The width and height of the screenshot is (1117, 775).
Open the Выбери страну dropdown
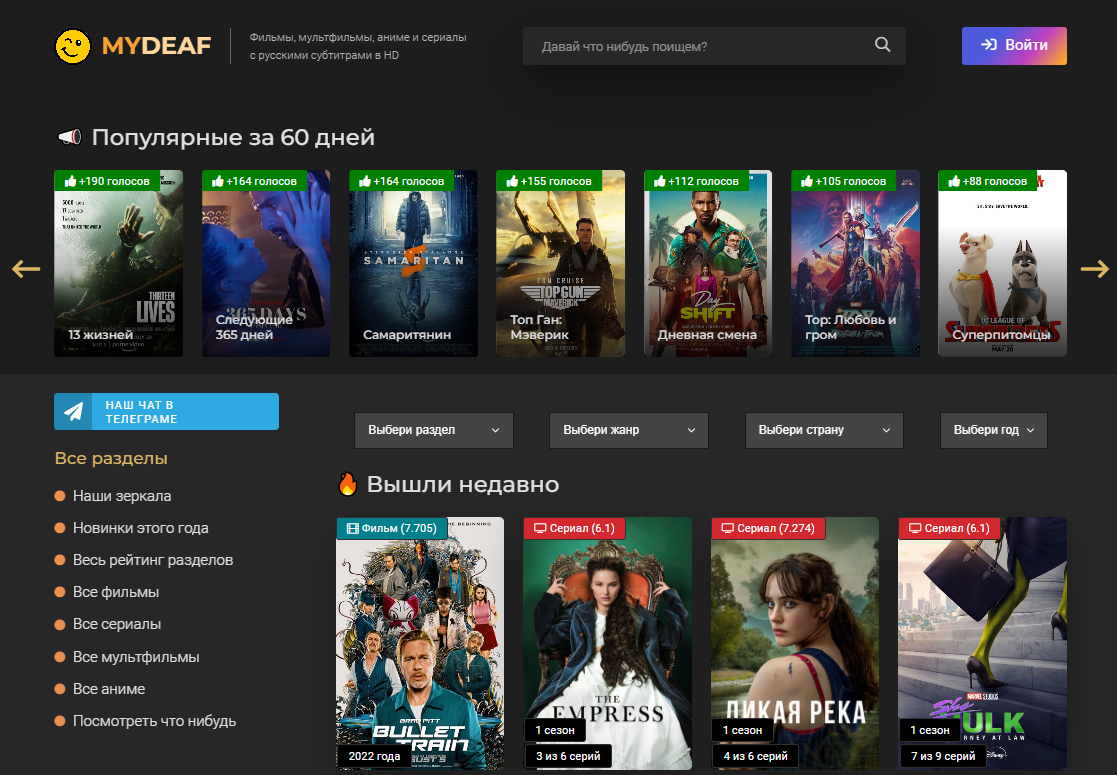pos(824,430)
